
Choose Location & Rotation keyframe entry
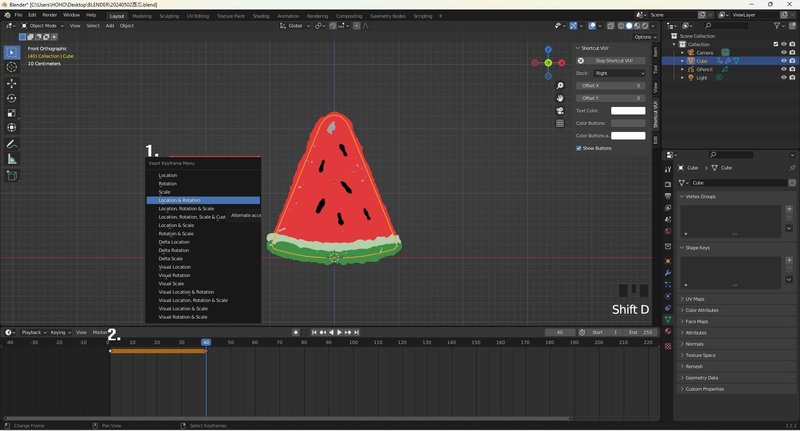pos(203,200)
